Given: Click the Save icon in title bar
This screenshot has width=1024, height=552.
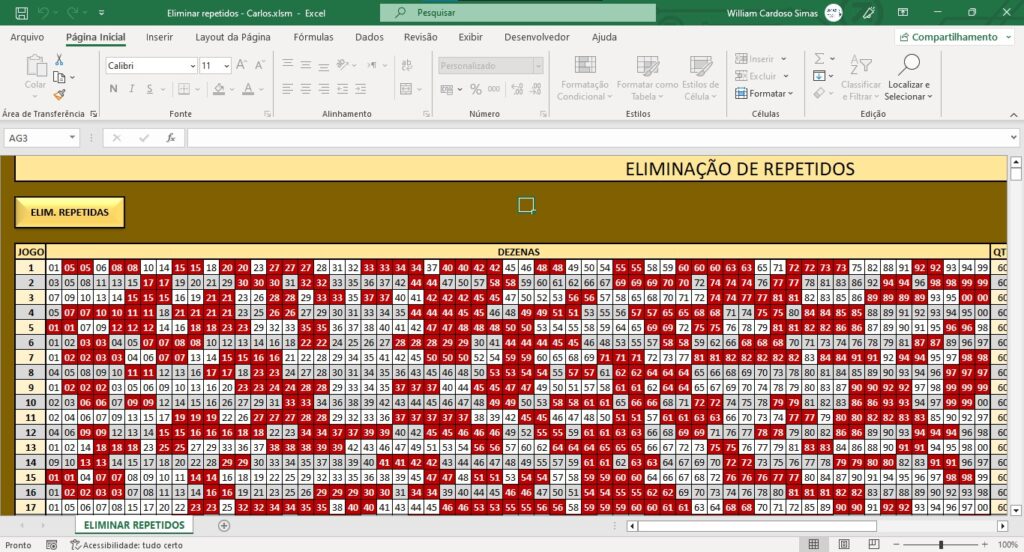Looking at the screenshot, I should [22, 12].
